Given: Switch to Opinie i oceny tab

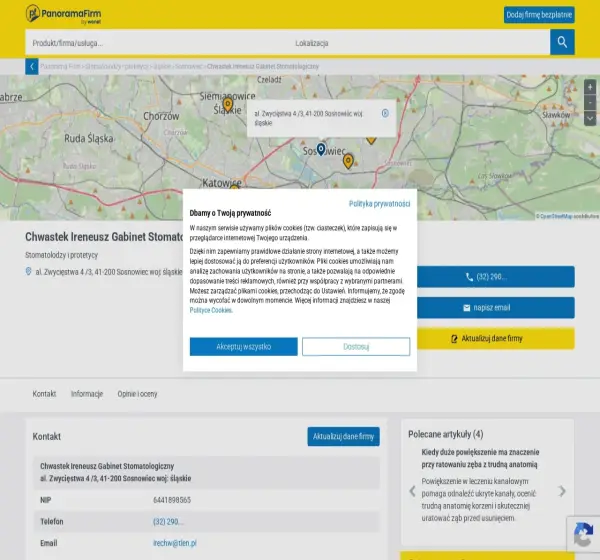Looking at the screenshot, I should coord(137,393).
